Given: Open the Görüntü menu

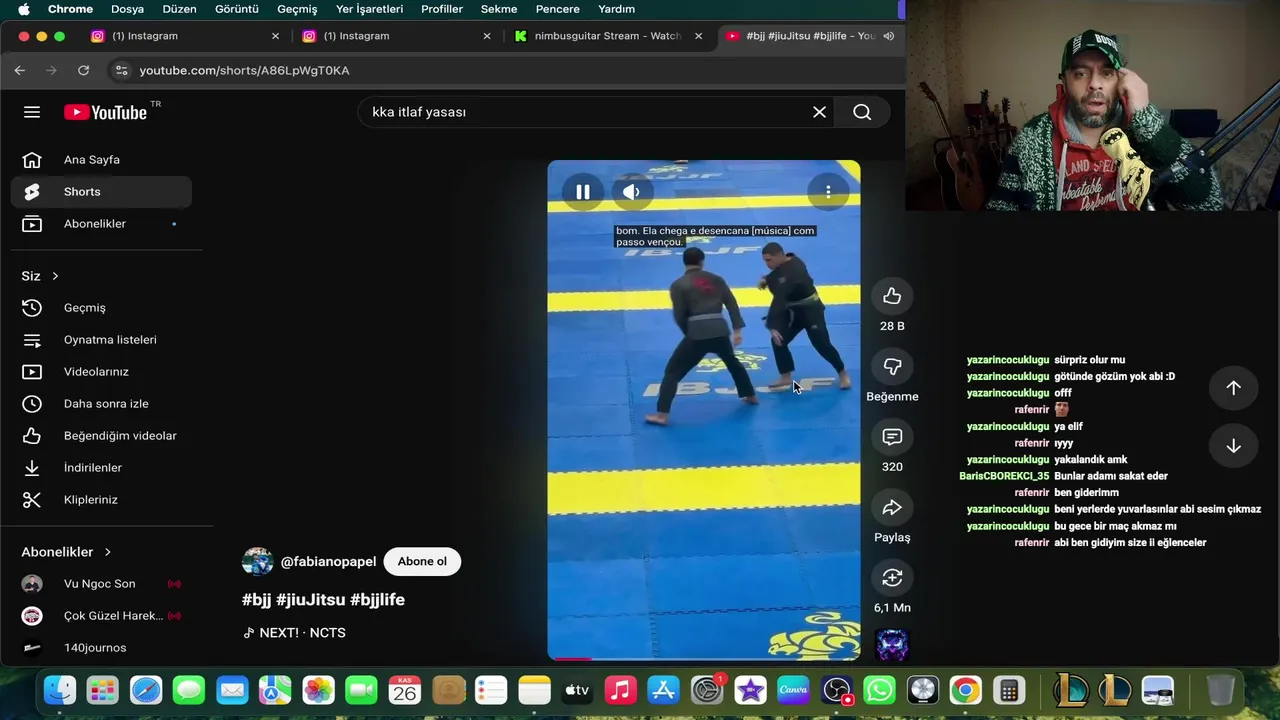Looking at the screenshot, I should [237, 9].
